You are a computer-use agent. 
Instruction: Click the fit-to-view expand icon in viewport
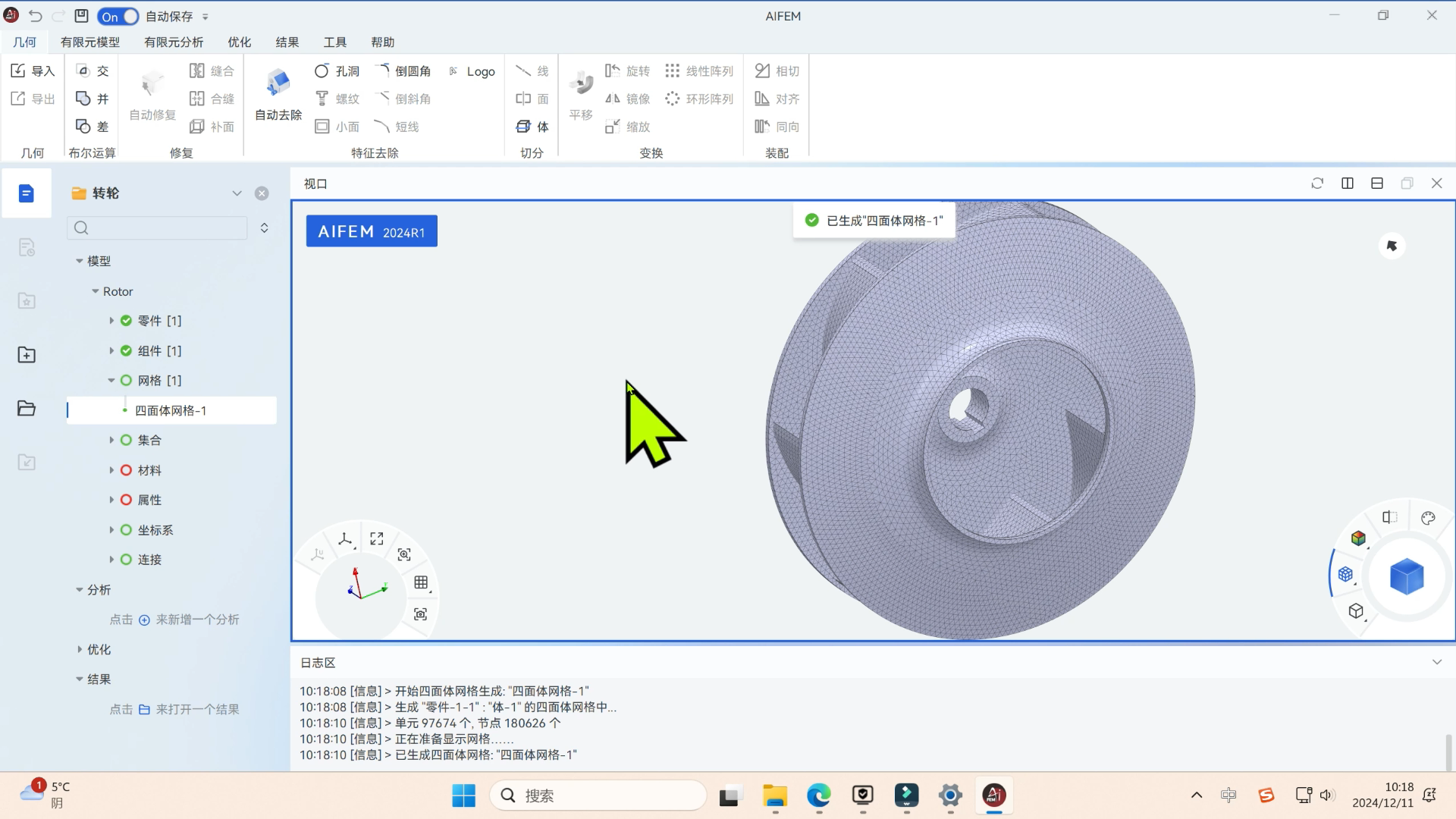click(377, 538)
